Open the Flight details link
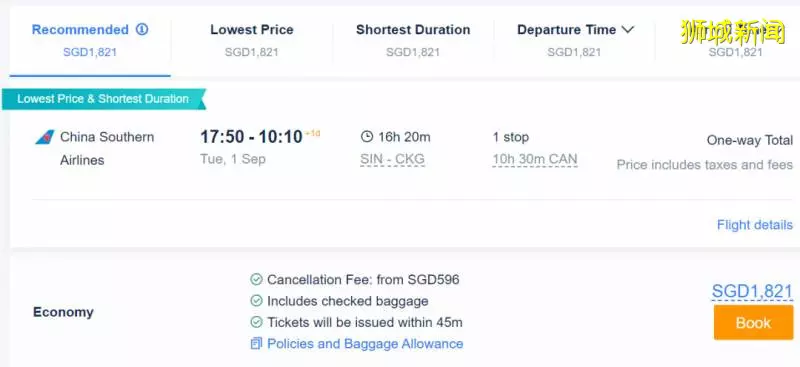Image resolution: width=800 pixels, height=367 pixels. tap(755, 225)
